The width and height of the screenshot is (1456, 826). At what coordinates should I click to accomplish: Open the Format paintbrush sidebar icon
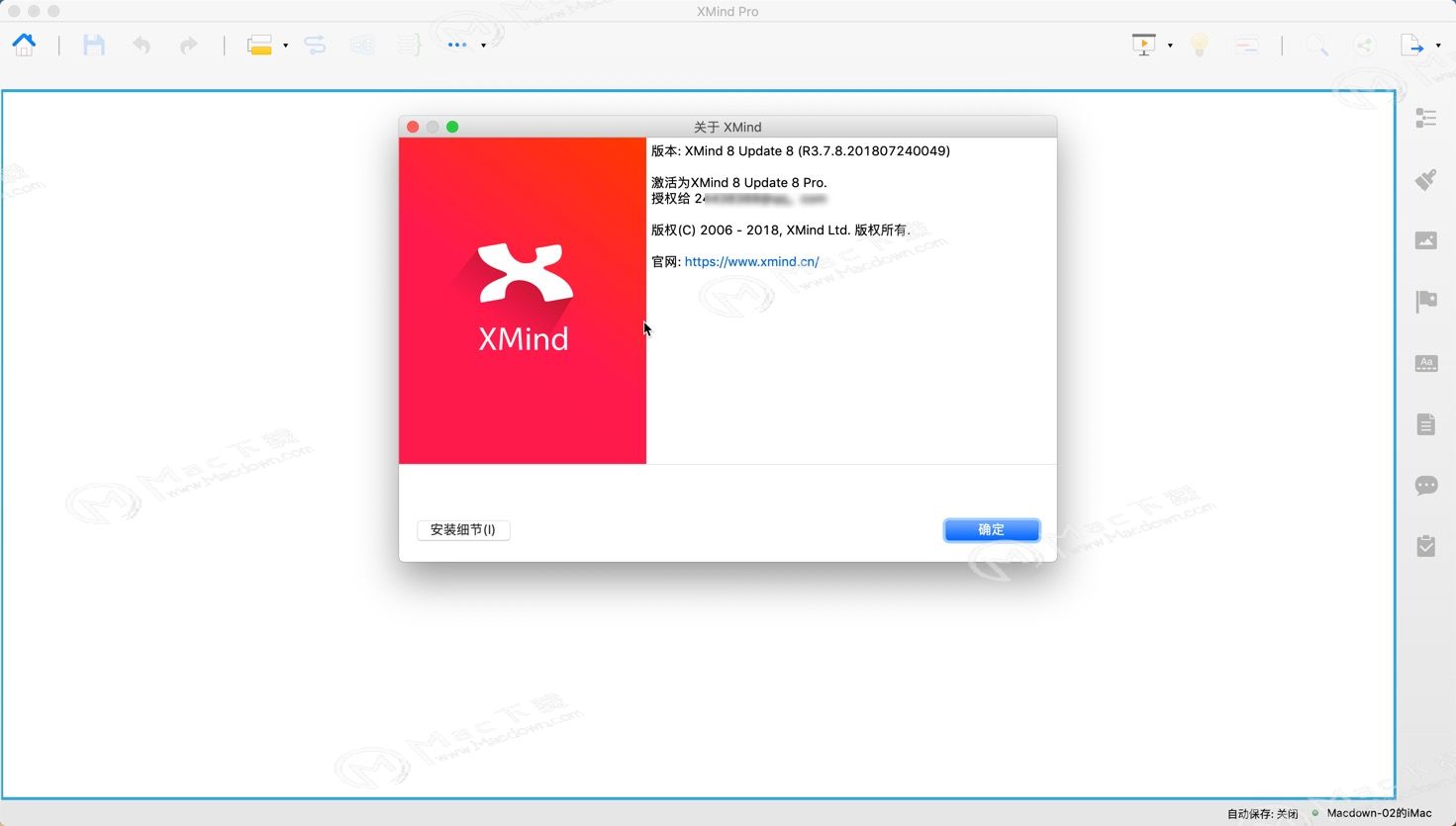[1426, 179]
